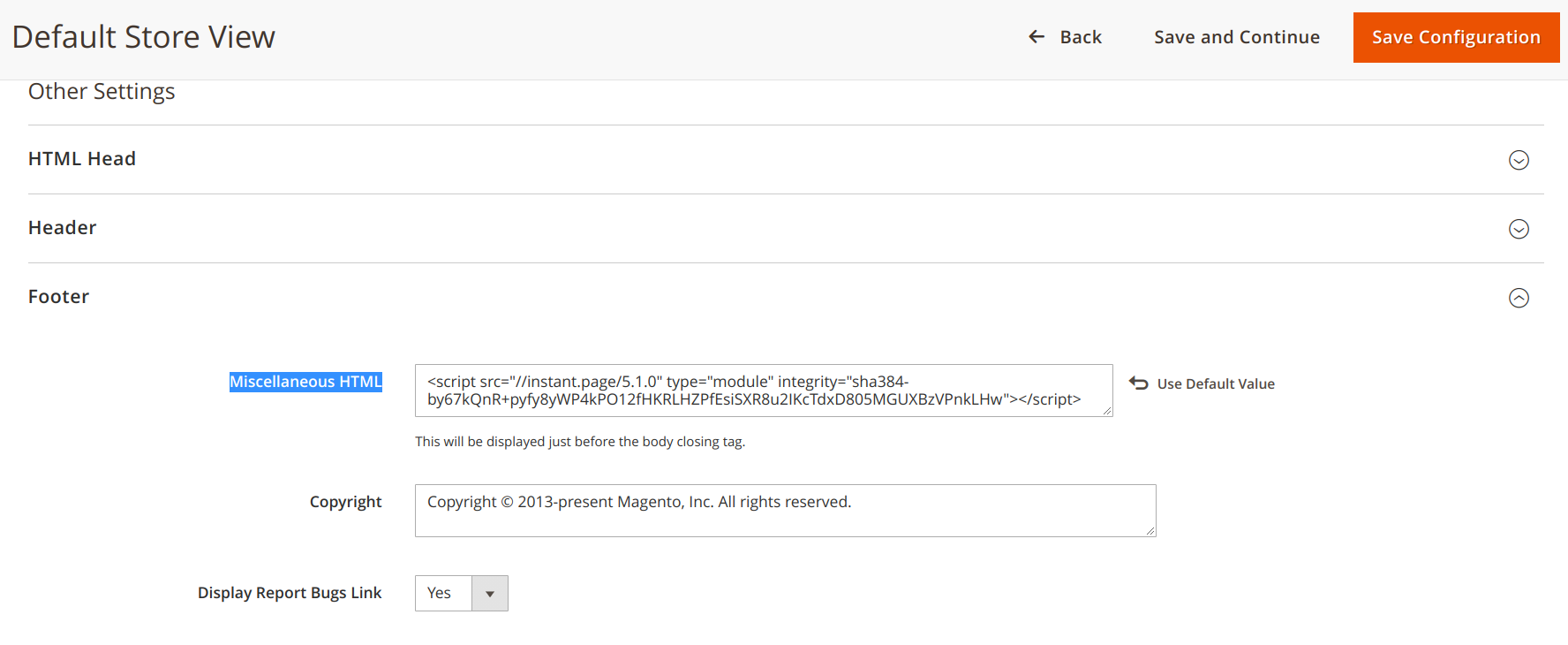The image size is (1568, 645).
Task: Click the Footer section title
Action: tap(59, 297)
